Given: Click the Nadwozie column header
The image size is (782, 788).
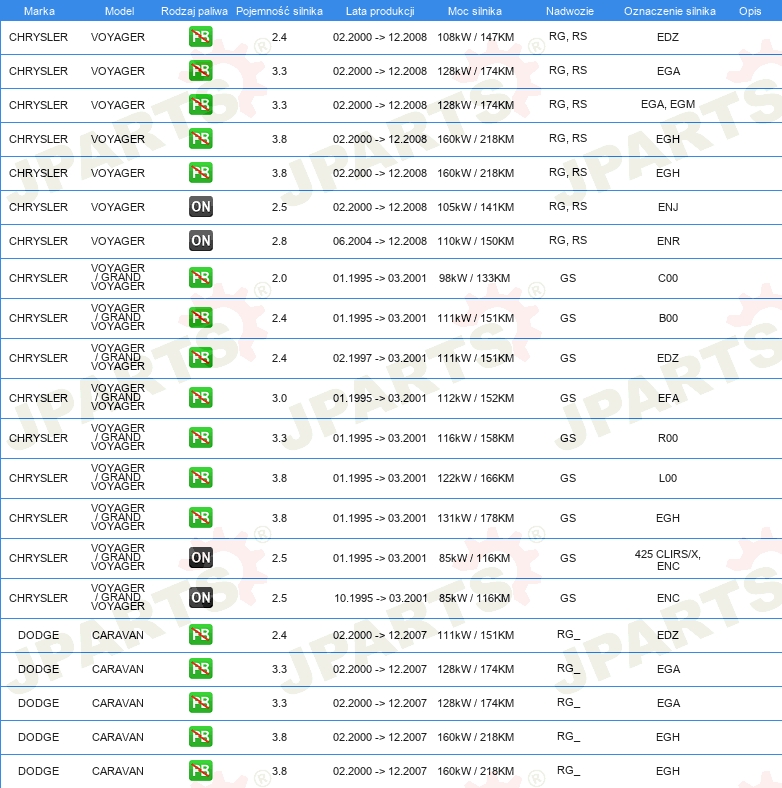Looking at the screenshot, I should coord(567,10).
